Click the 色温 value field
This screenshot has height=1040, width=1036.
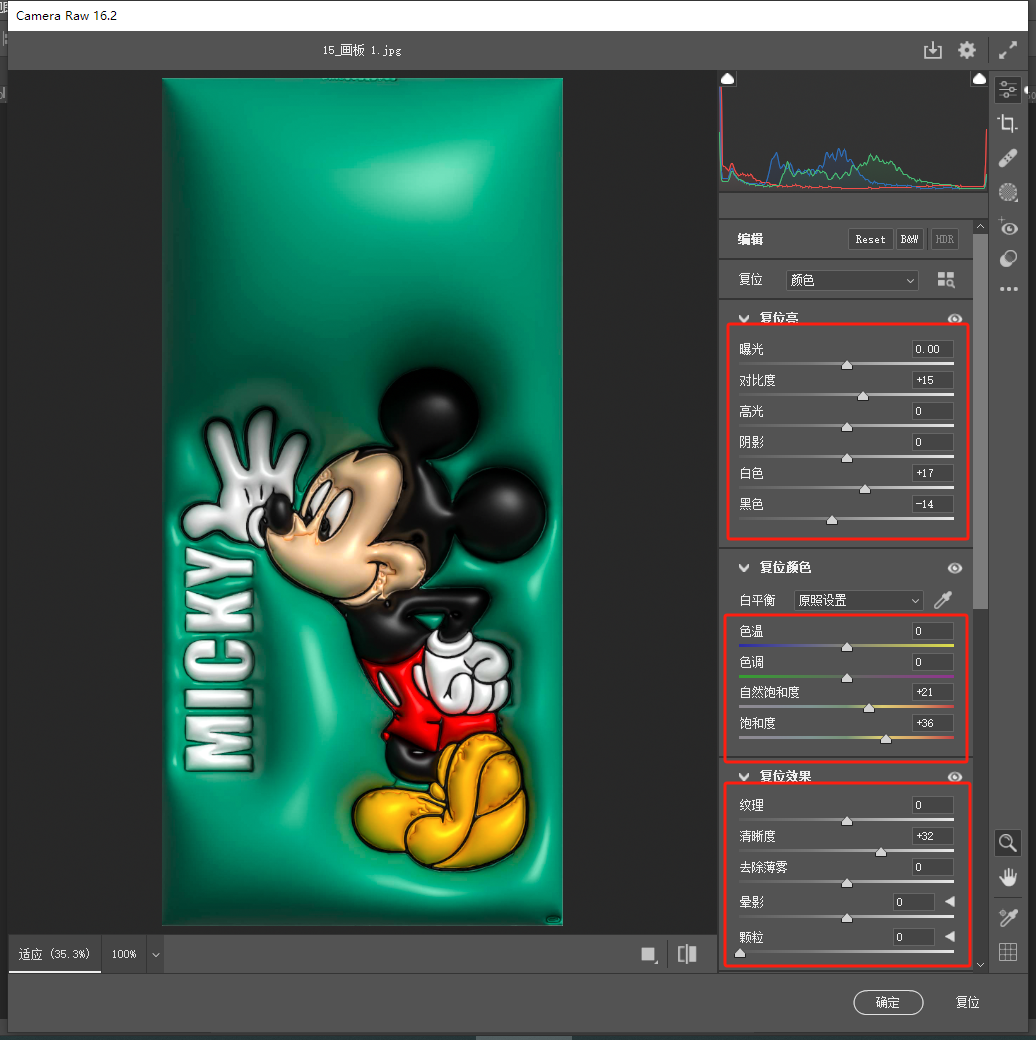click(933, 631)
